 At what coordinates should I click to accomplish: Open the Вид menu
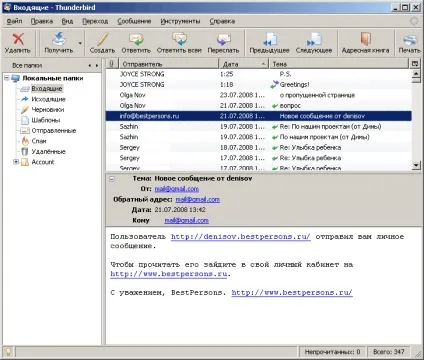(x=67, y=21)
